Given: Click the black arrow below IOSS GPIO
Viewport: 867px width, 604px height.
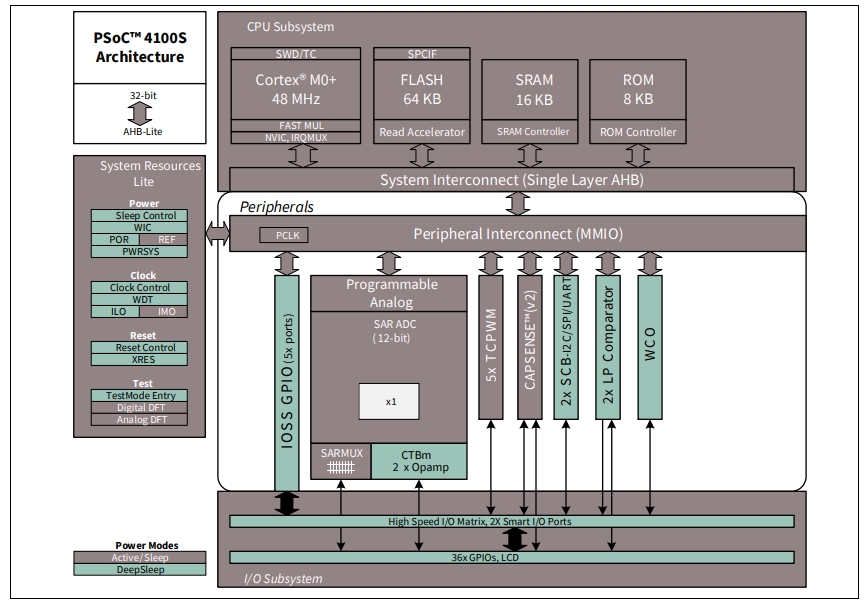Looking at the screenshot, I should click(287, 503).
